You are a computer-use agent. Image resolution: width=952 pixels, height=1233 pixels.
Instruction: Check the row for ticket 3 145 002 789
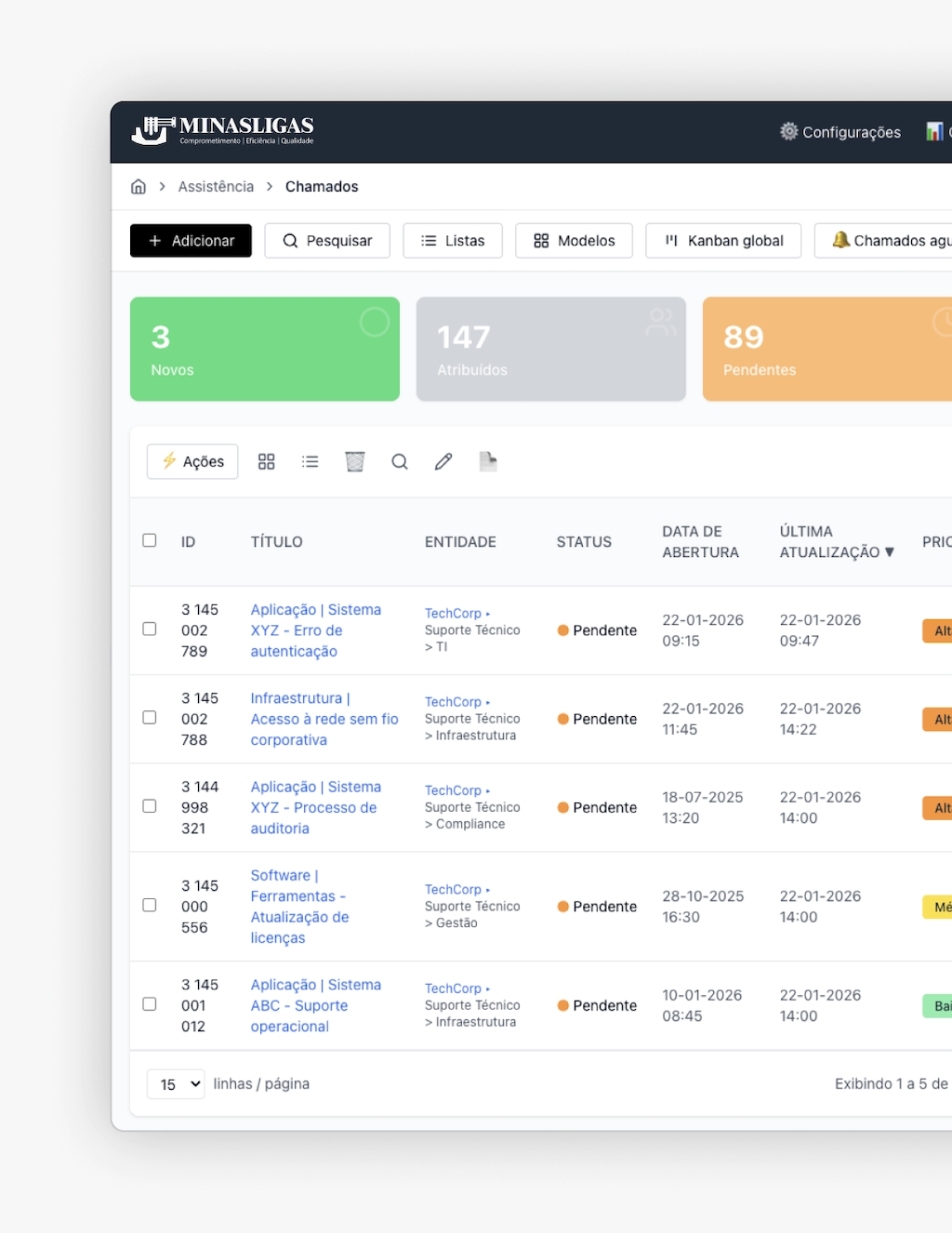click(150, 630)
